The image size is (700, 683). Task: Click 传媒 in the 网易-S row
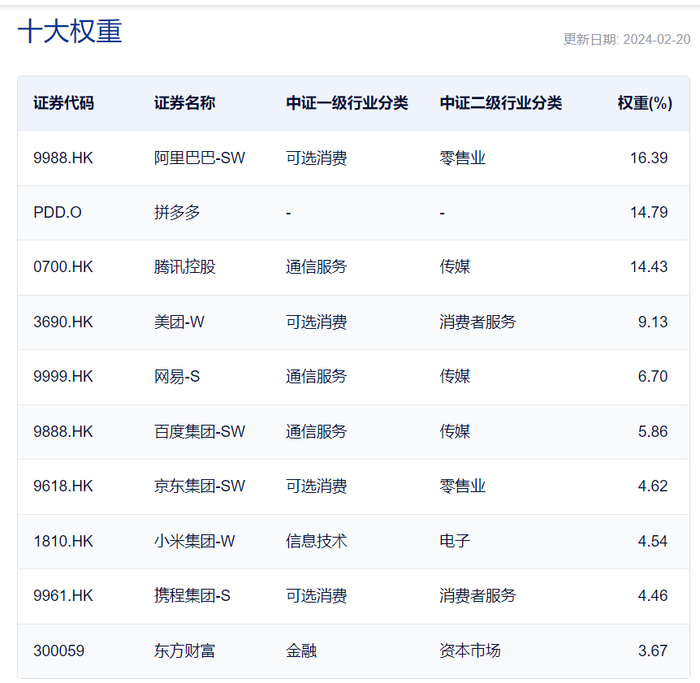(x=455, y=376)
